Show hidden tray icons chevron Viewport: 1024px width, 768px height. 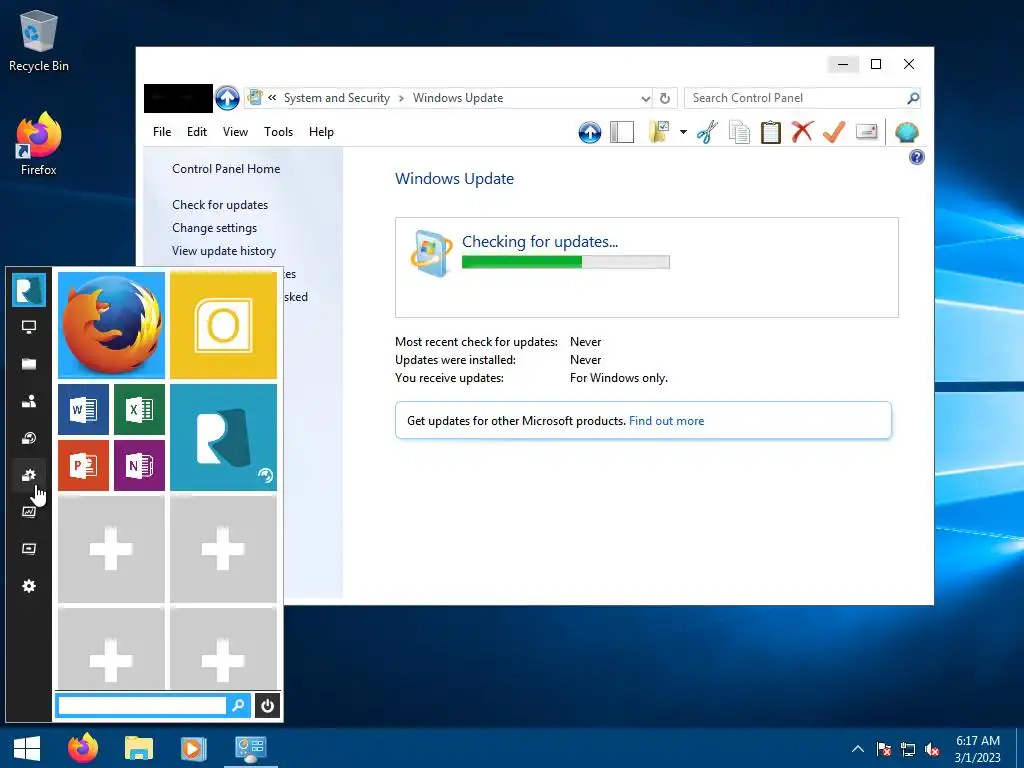coord(858,749)
